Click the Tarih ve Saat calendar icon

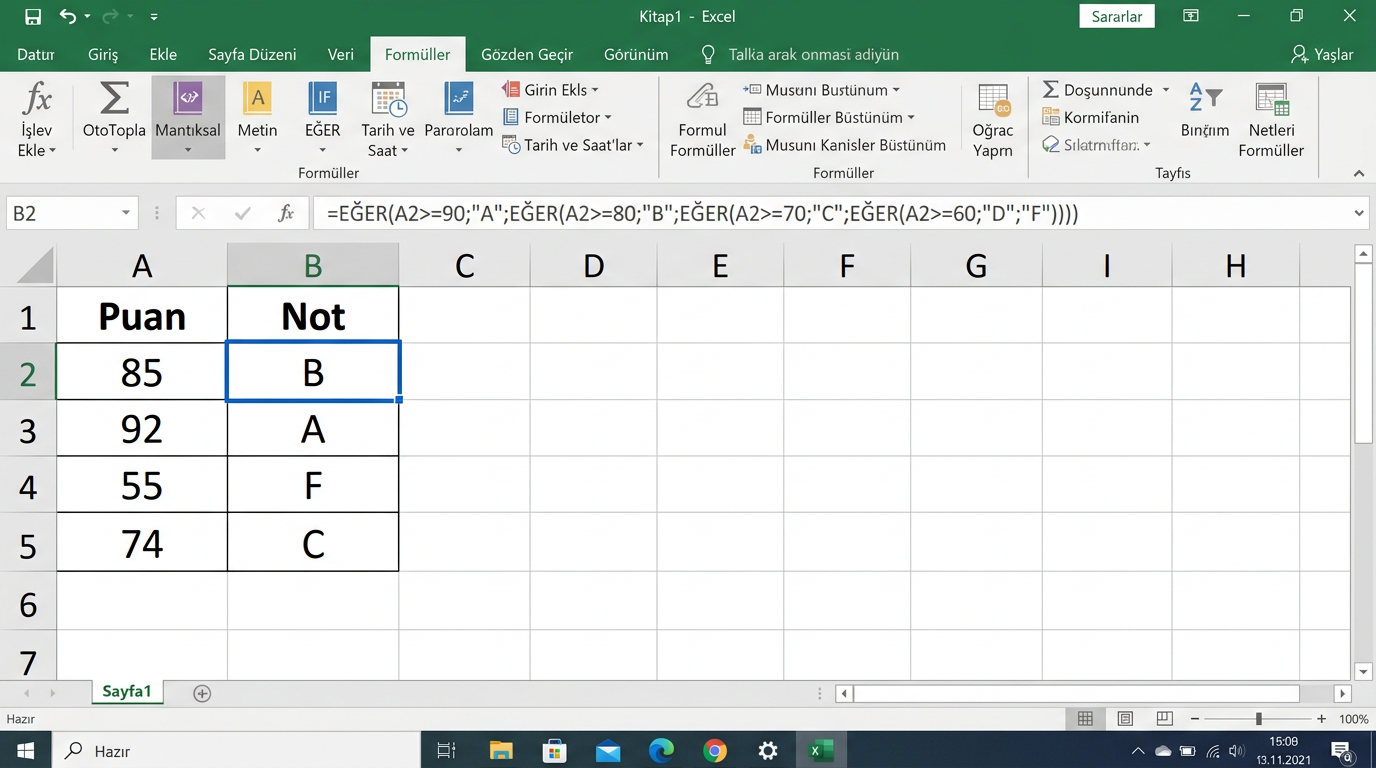click(x=388, y=100)
